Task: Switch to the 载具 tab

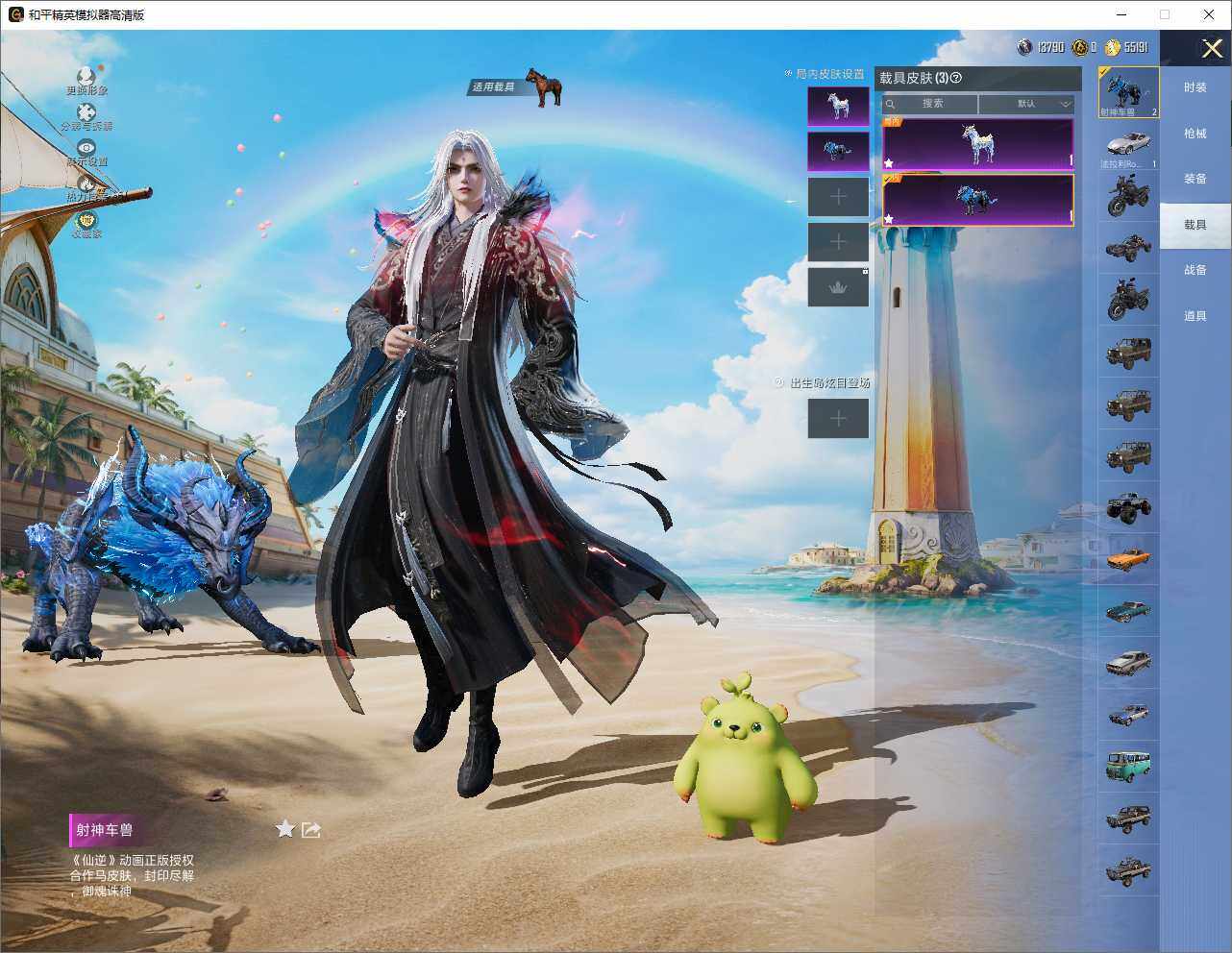Action: click(1195, 225)
